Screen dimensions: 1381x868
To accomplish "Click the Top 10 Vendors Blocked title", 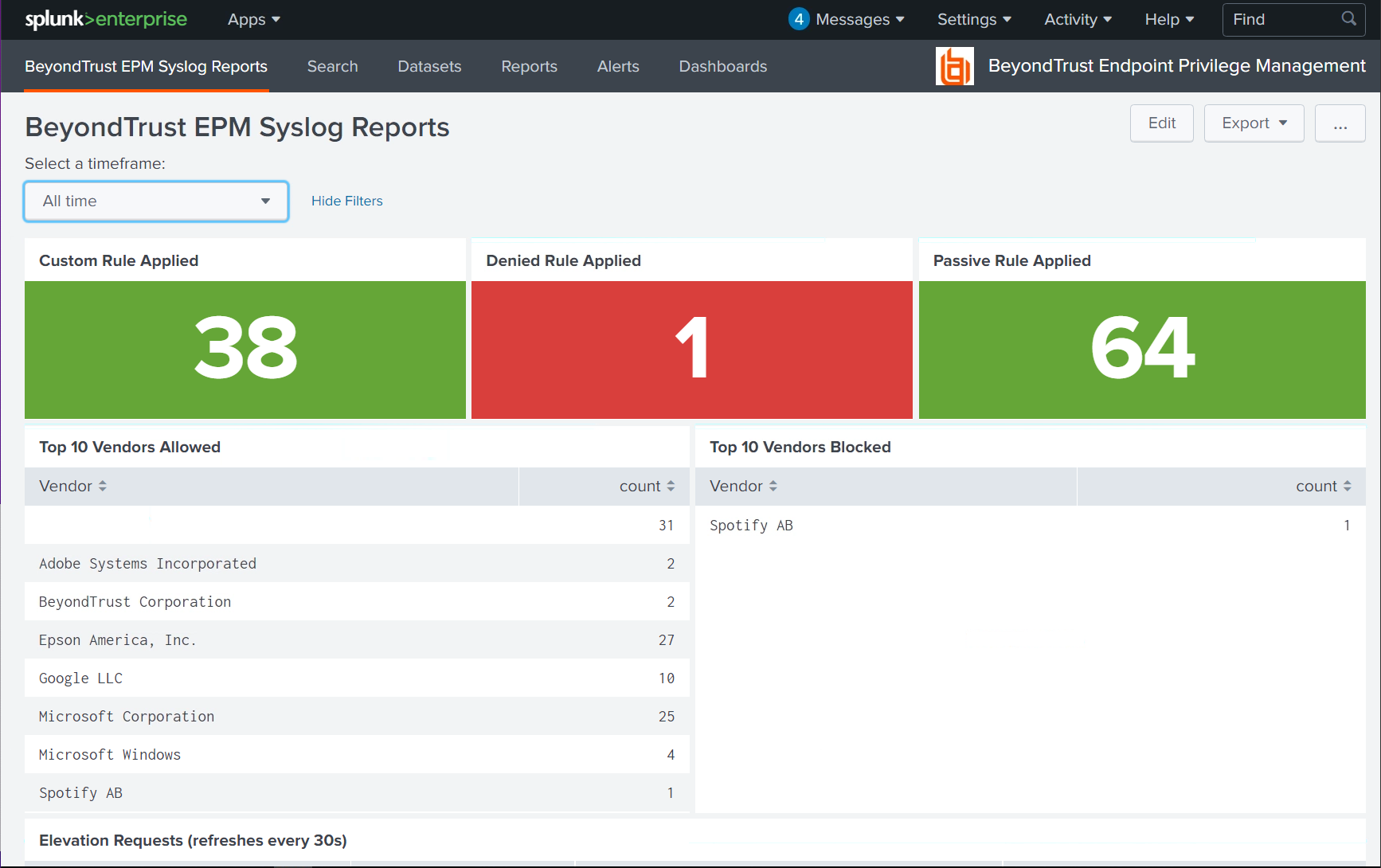I will [800, 447].
